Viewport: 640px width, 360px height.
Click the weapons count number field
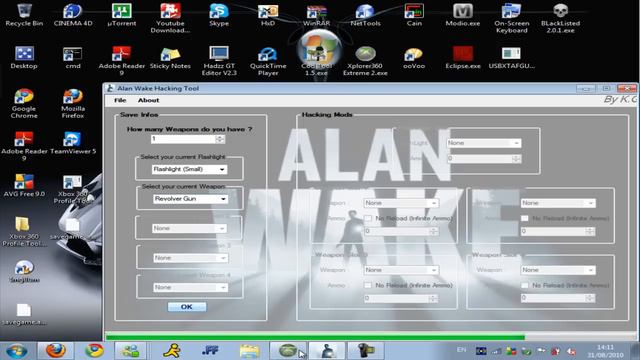coord(183,139)
